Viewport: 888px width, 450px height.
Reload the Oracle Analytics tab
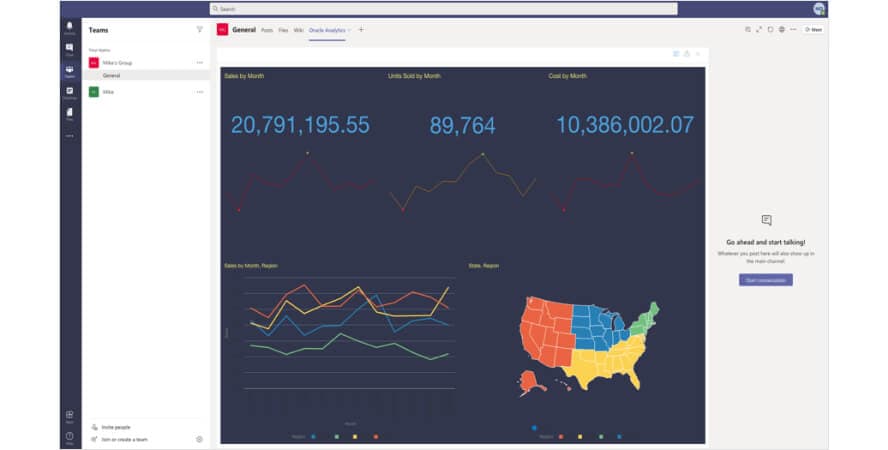tap(770, 30)
